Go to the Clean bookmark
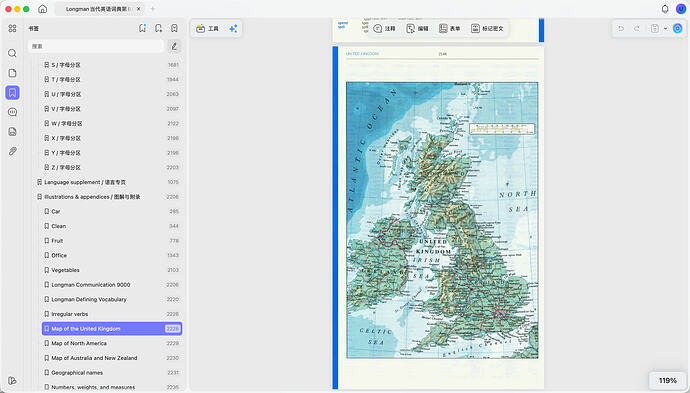The height and width of the screenshot is (393, 690). (112, 226)
